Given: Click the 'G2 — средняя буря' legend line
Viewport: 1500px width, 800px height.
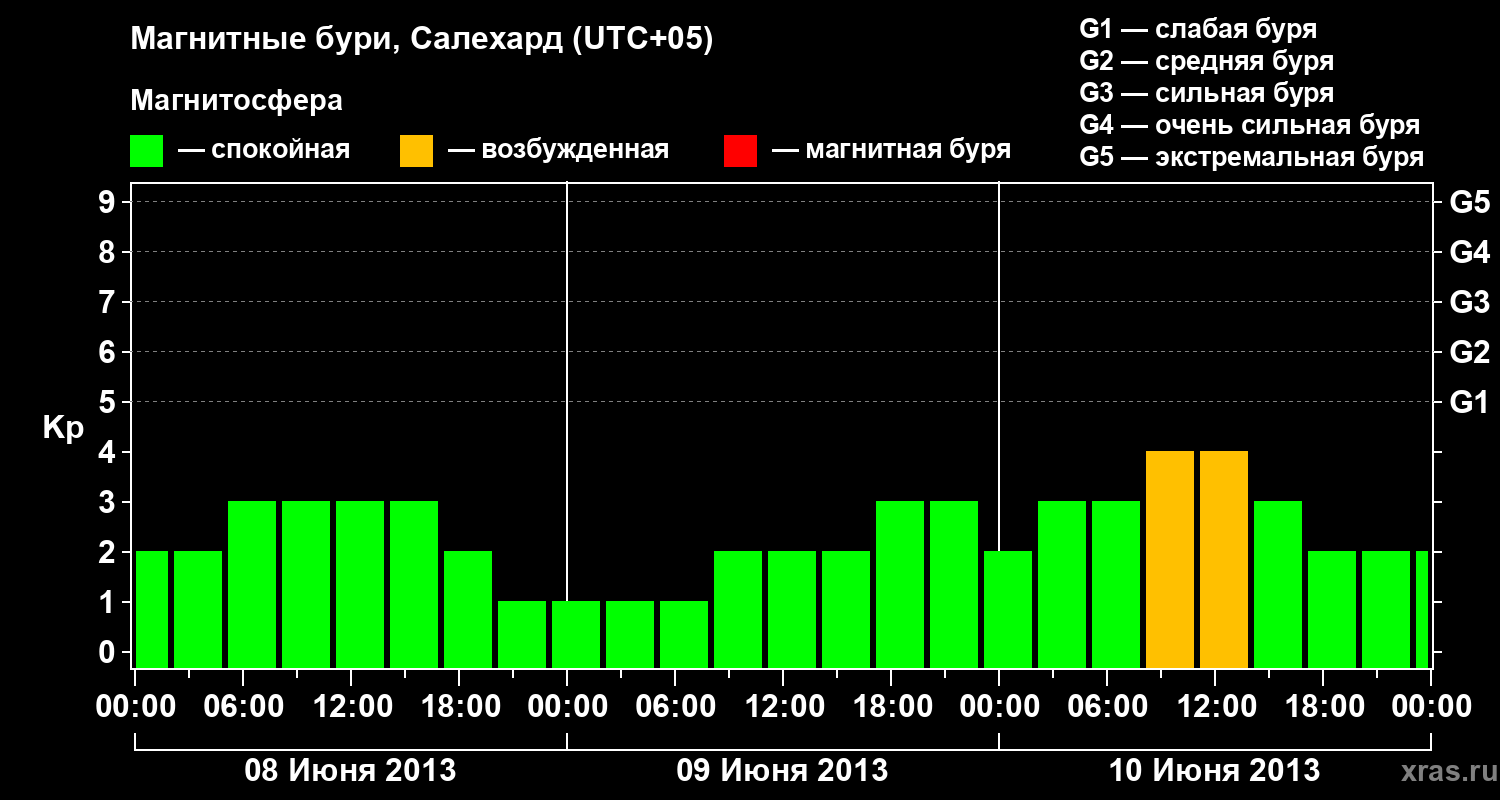Looking at the screenshot, I should click(1206, 61).
